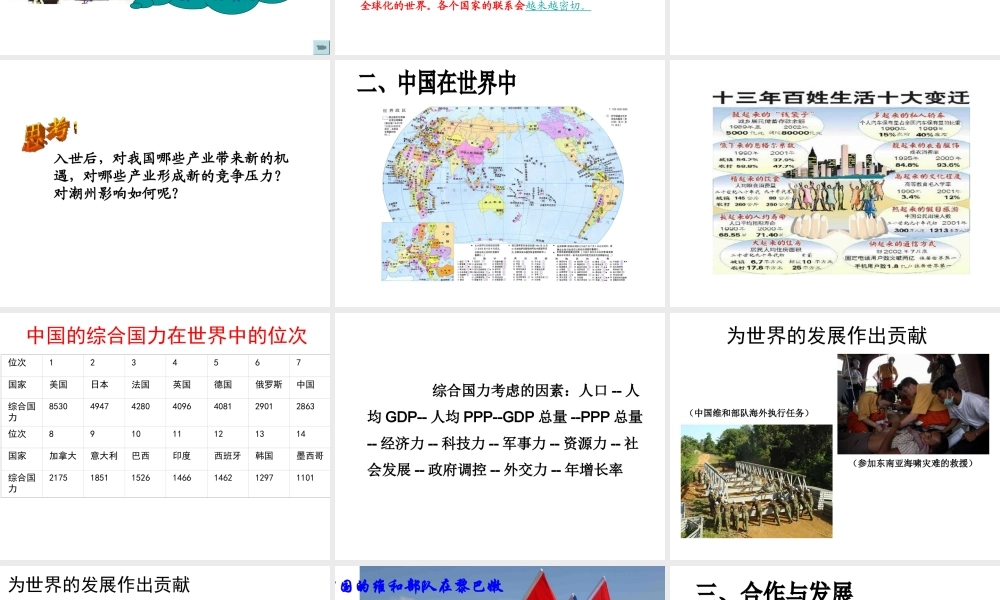The height and width of the screenshot is (600, 1000).
Task: Click the value 4280 in the table
Action: point(140,406)
